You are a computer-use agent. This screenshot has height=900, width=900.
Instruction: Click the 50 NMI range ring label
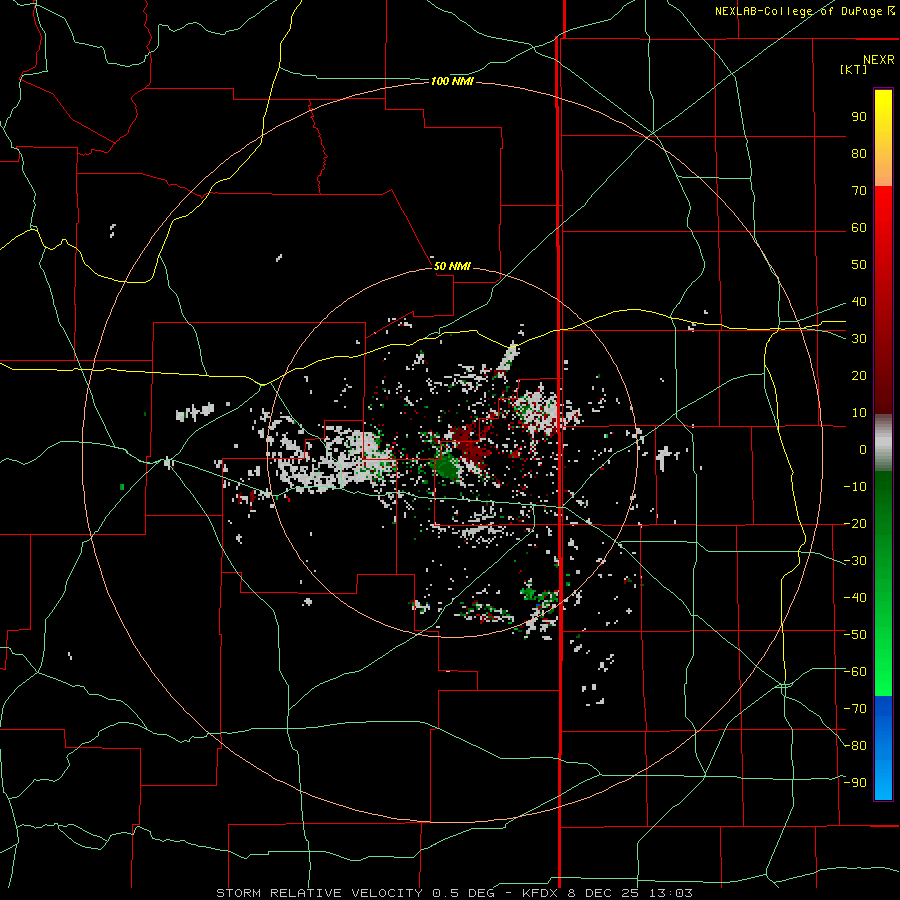coord(452,266)
